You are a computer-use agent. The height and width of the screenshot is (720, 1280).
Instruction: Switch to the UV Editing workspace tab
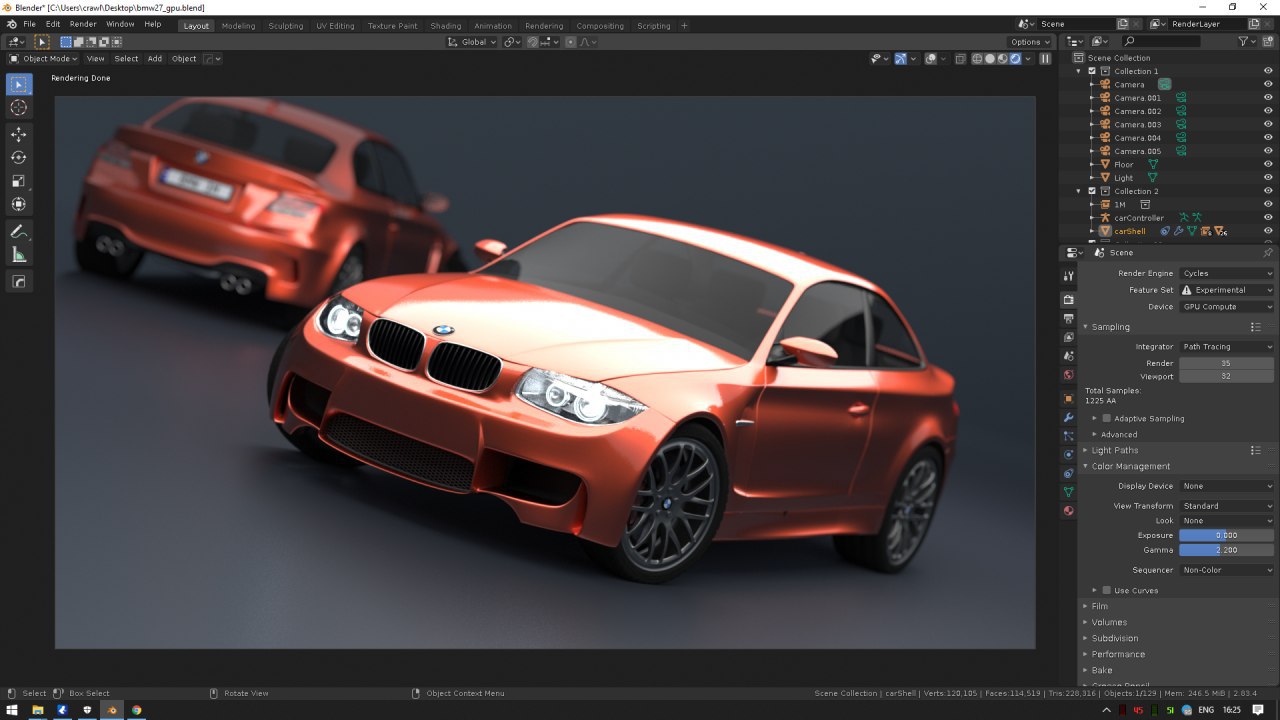pos(335,26)
